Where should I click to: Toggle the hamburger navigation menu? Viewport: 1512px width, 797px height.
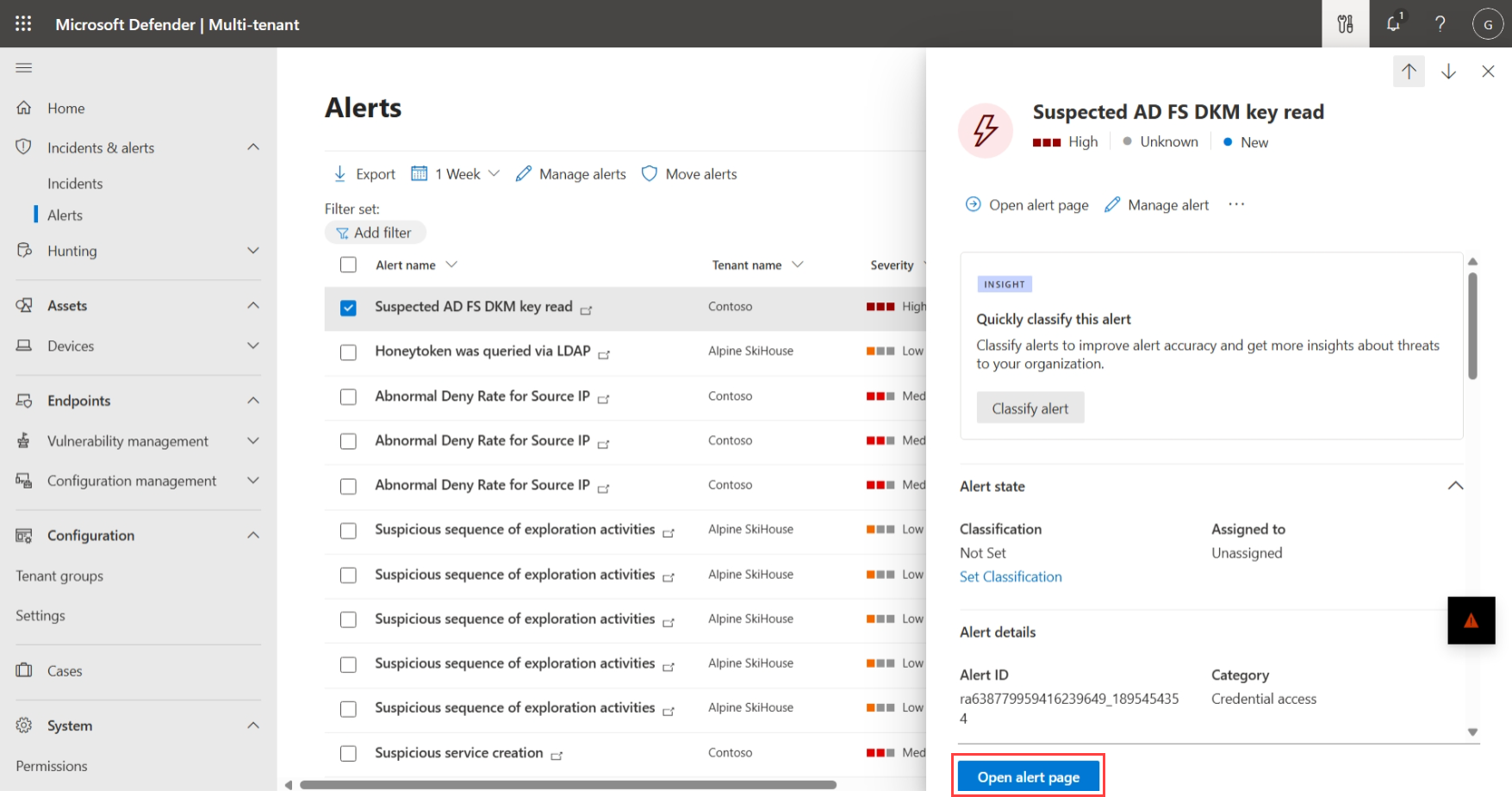(24, 67)
